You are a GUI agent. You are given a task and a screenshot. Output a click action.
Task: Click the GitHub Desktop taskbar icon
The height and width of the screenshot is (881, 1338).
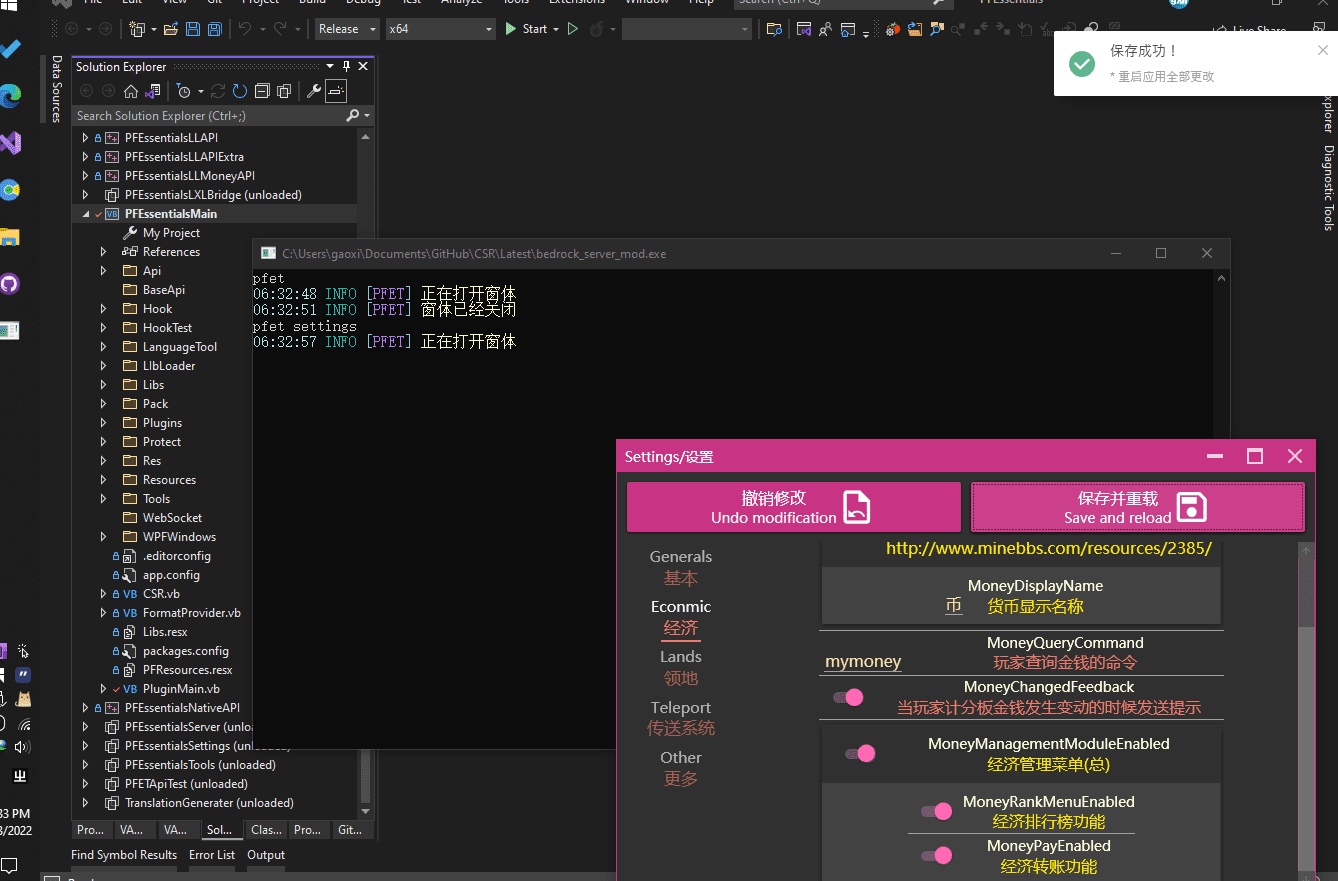coord(9,284)
